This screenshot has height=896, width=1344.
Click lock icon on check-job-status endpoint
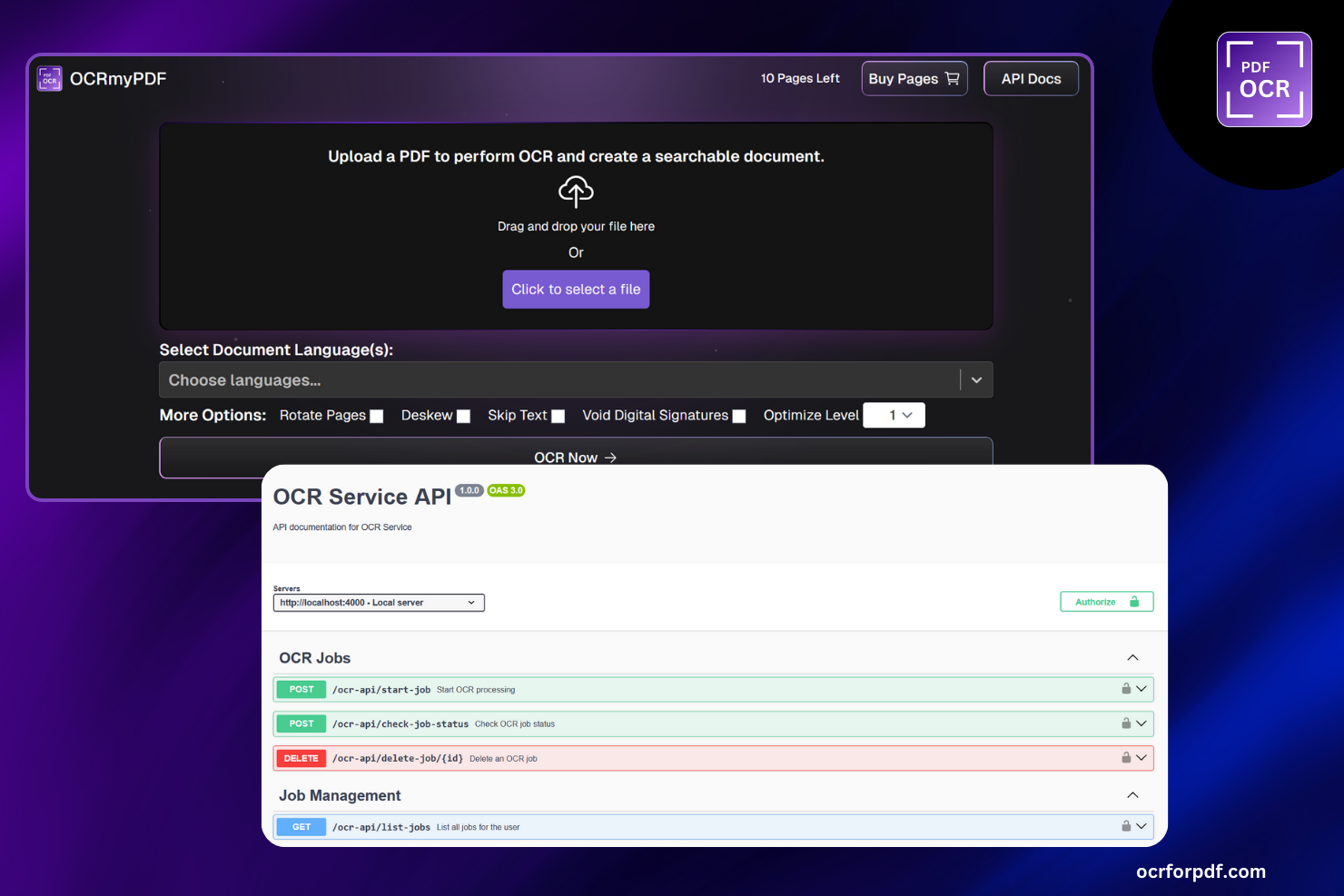1126,724
